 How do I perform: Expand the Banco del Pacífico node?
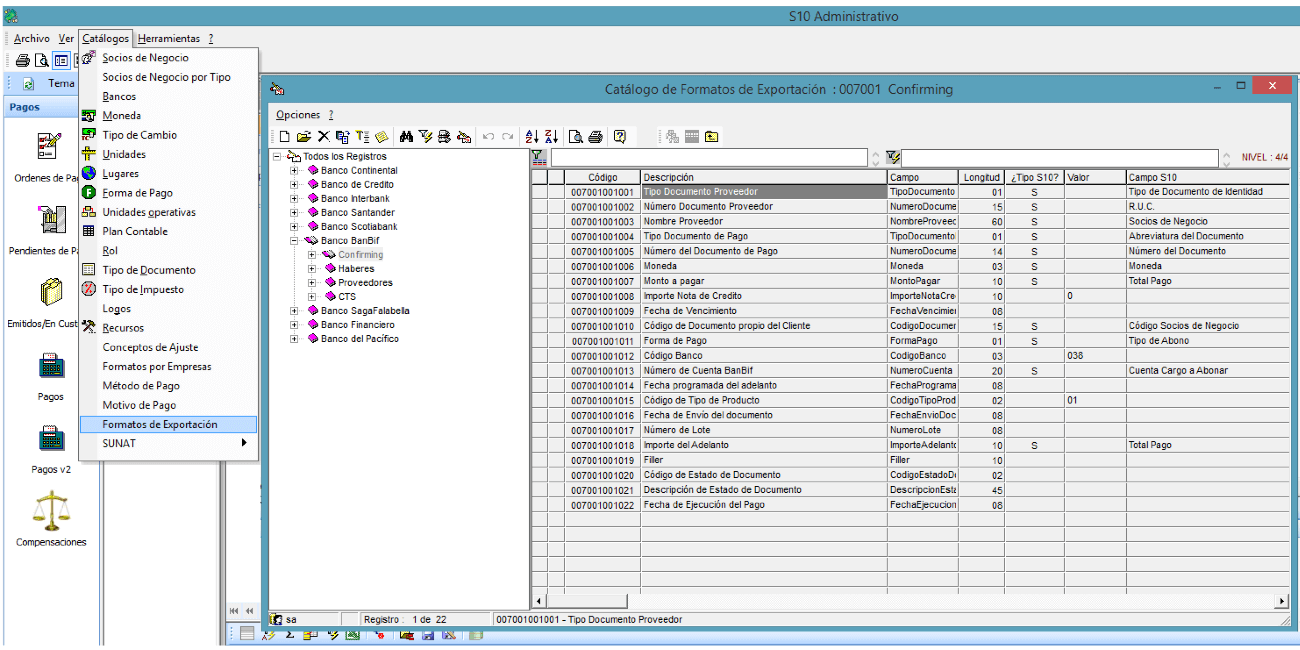point(295,339)
